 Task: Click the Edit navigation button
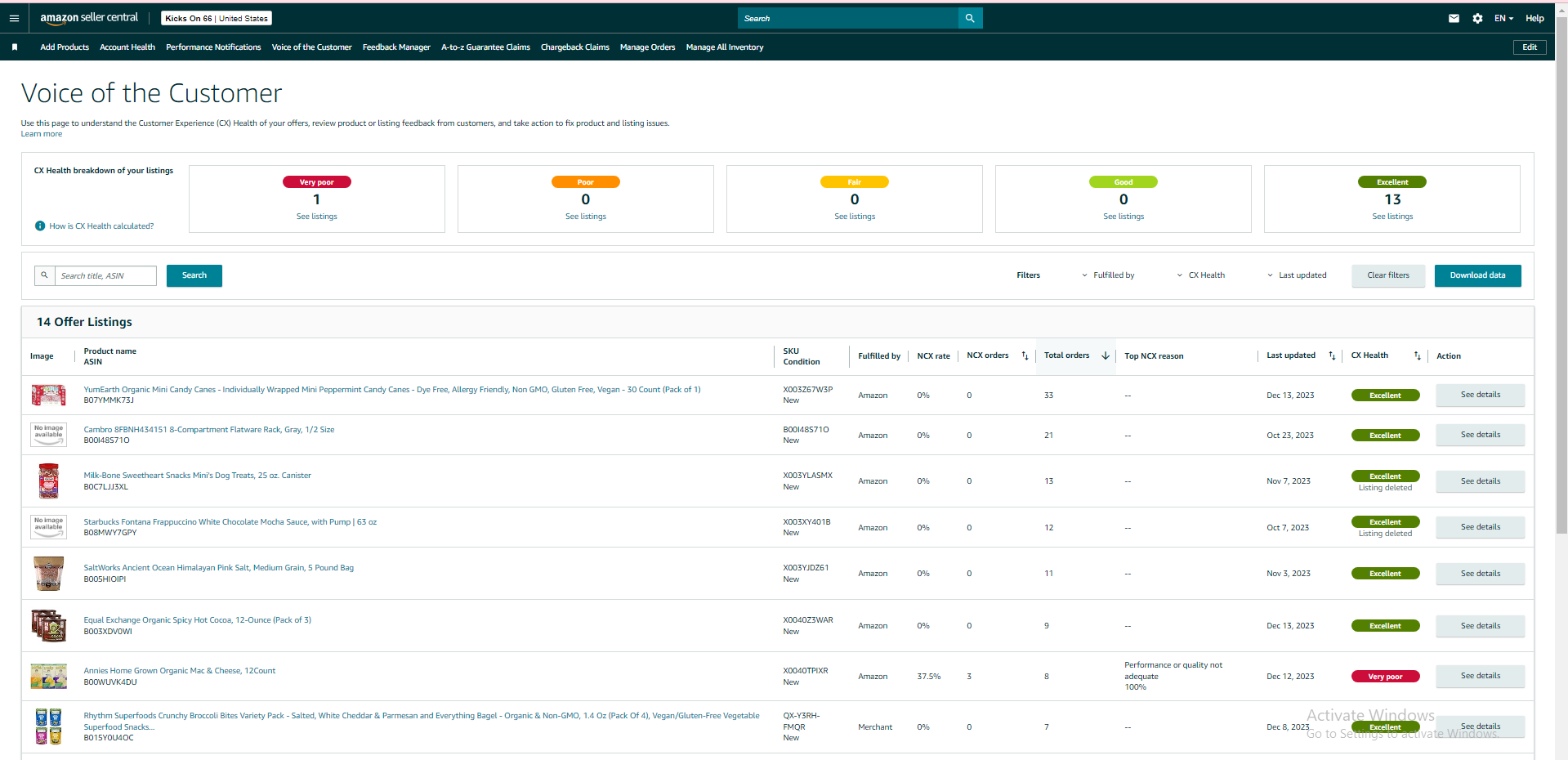coord(1530,47)
